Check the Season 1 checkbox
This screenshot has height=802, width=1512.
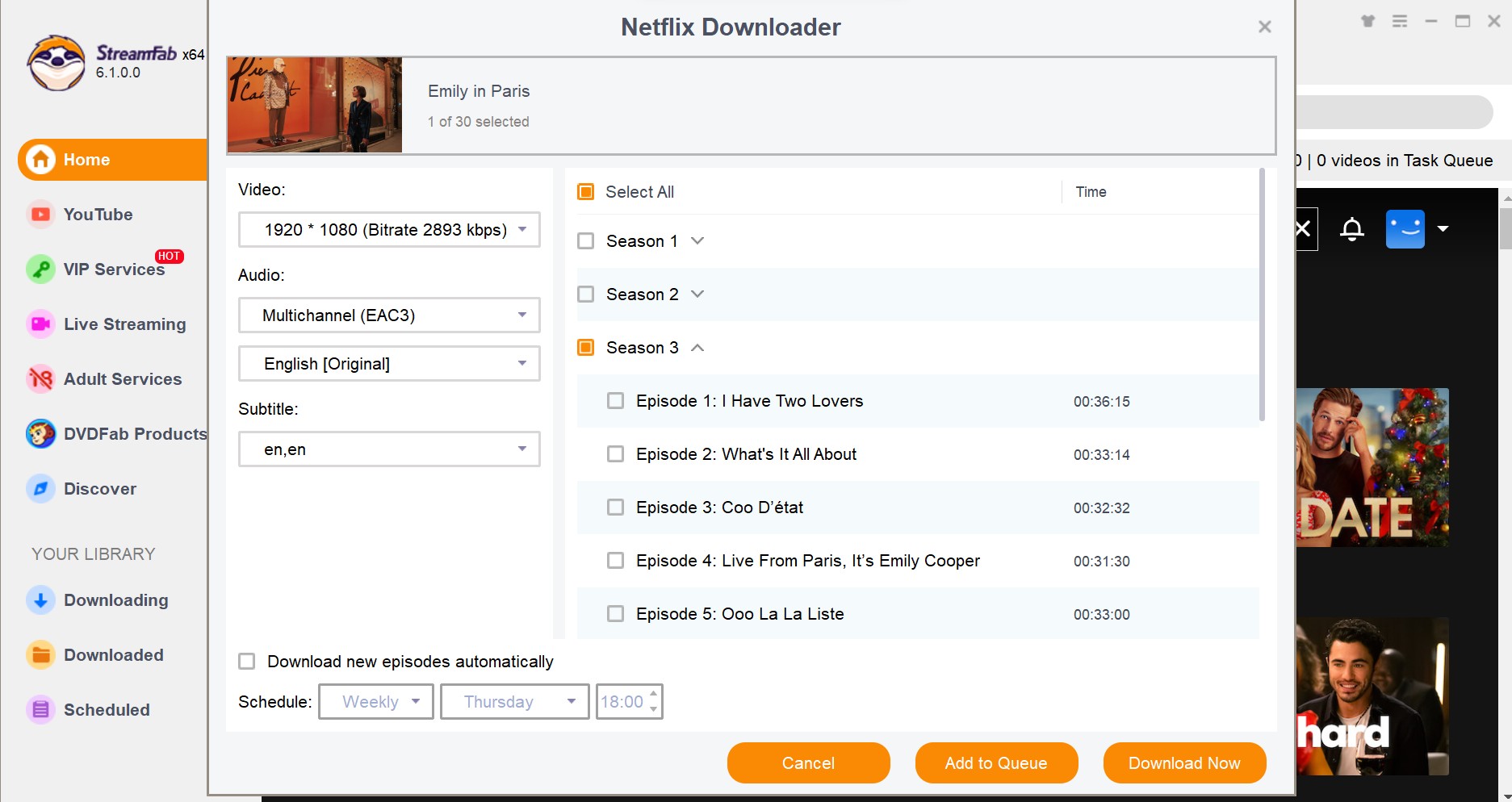point(586,241)
